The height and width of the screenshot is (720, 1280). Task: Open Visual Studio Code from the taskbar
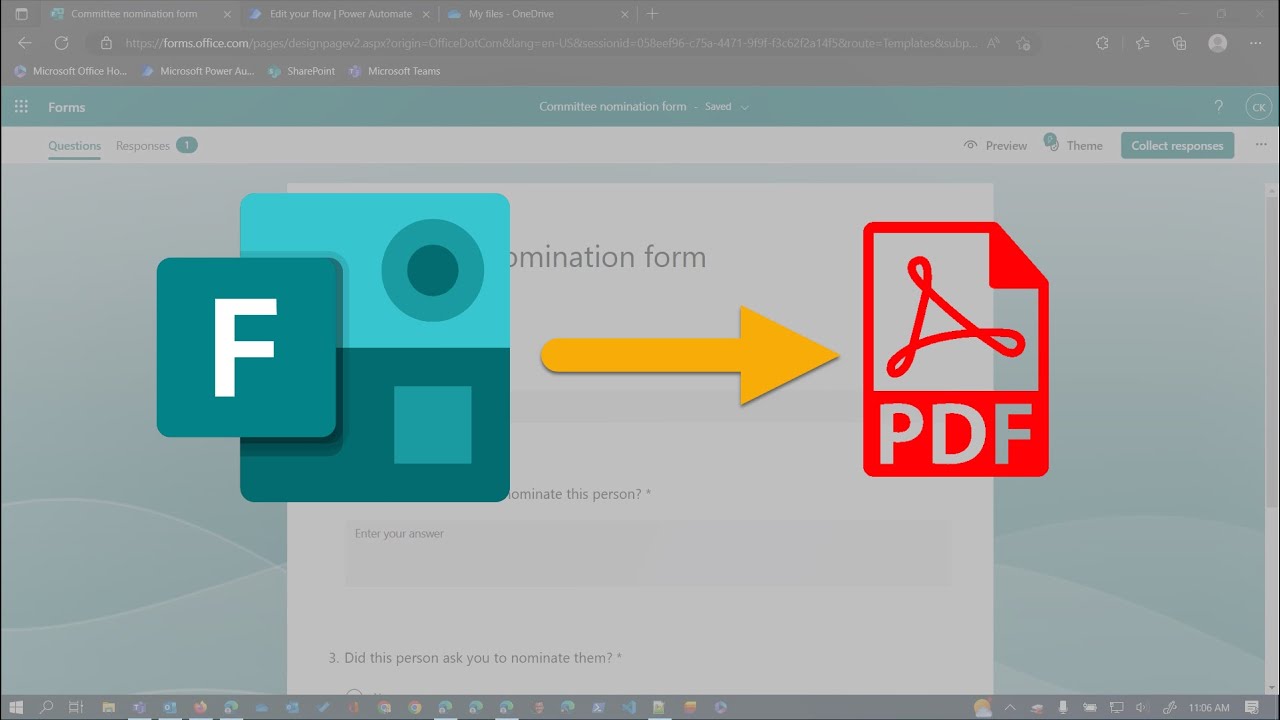tap(628, 707)
